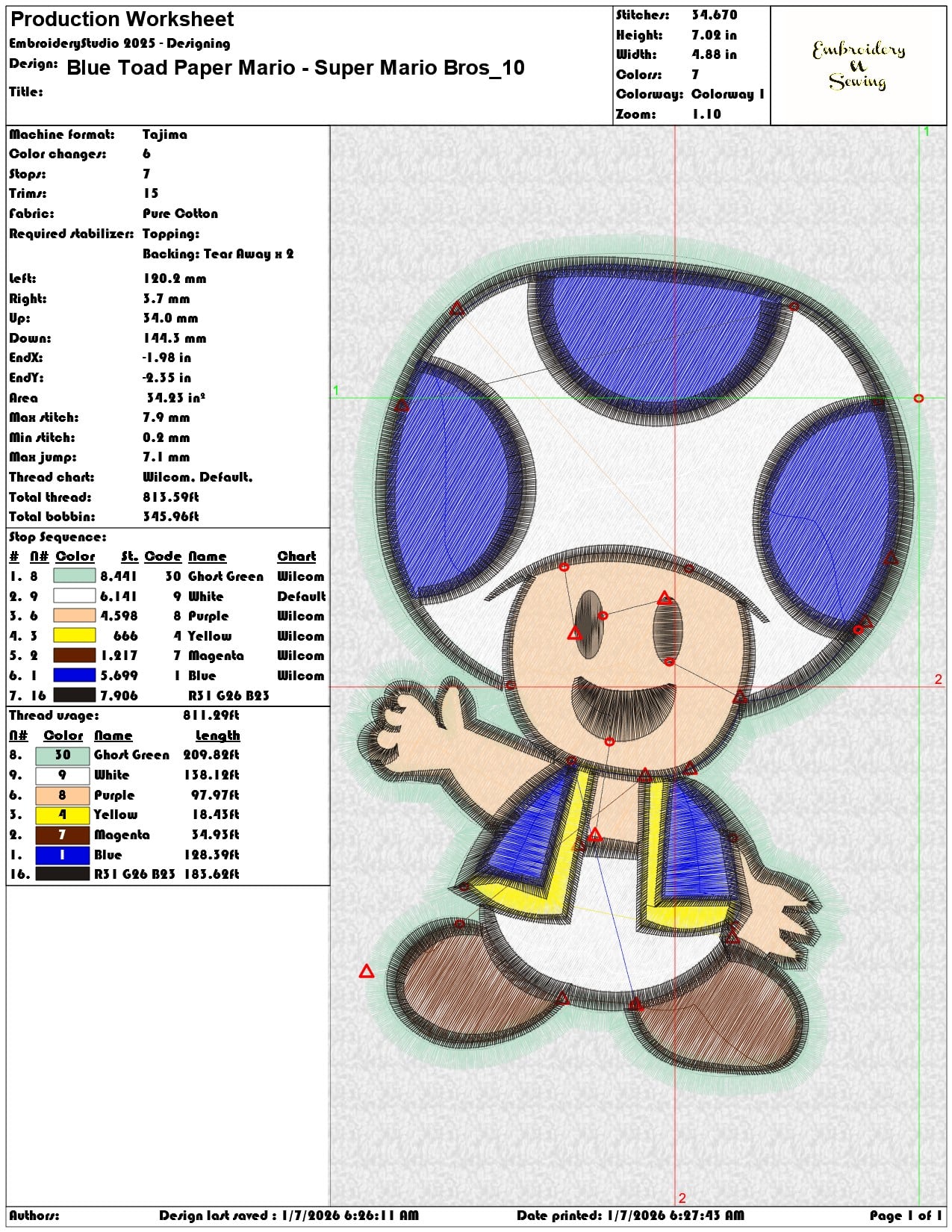Pick the peach Purple swatch in Stop Sequence

pyautogui.click(x=75, y=615)
